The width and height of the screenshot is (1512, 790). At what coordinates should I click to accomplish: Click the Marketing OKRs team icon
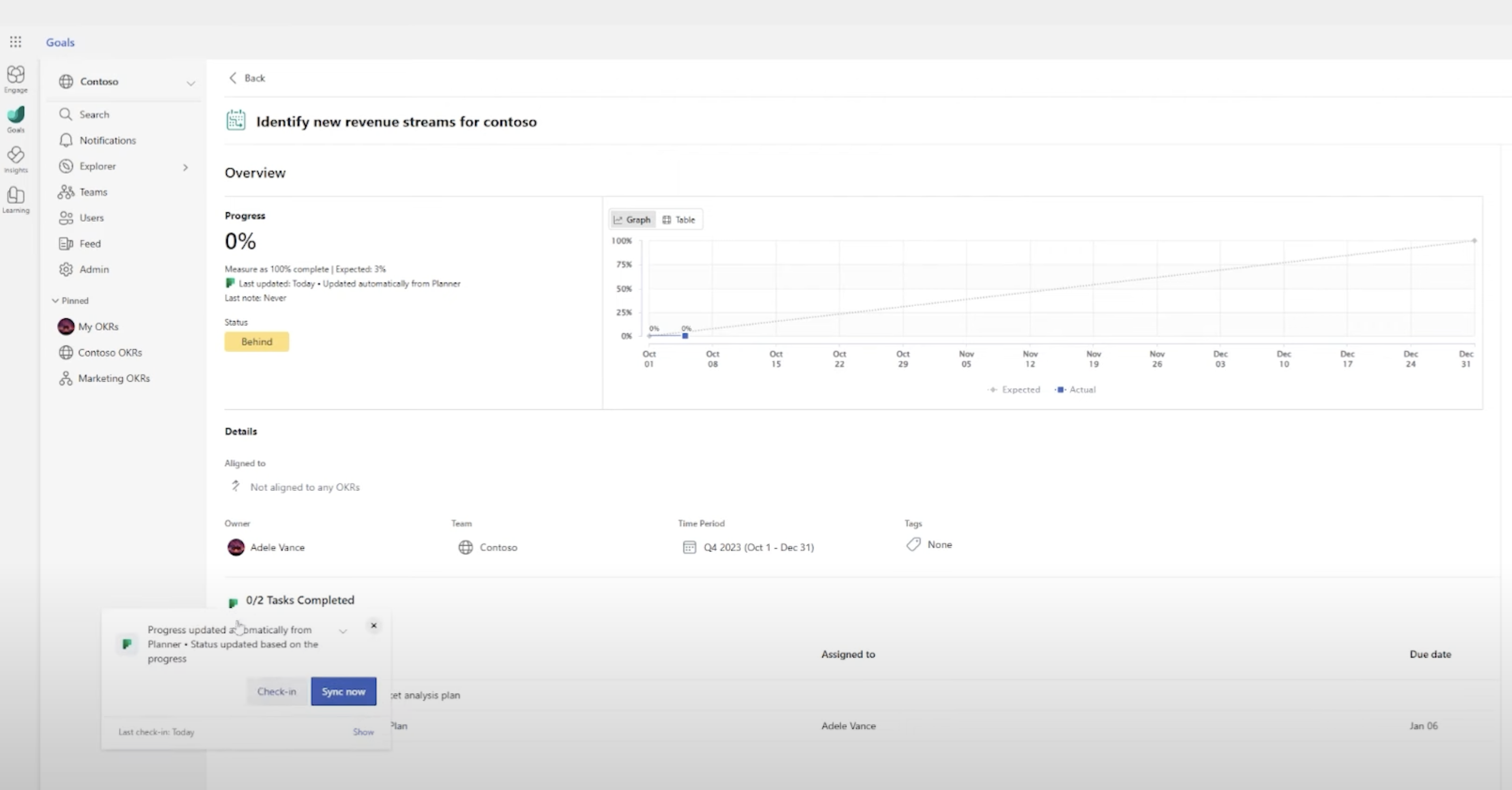66,379
